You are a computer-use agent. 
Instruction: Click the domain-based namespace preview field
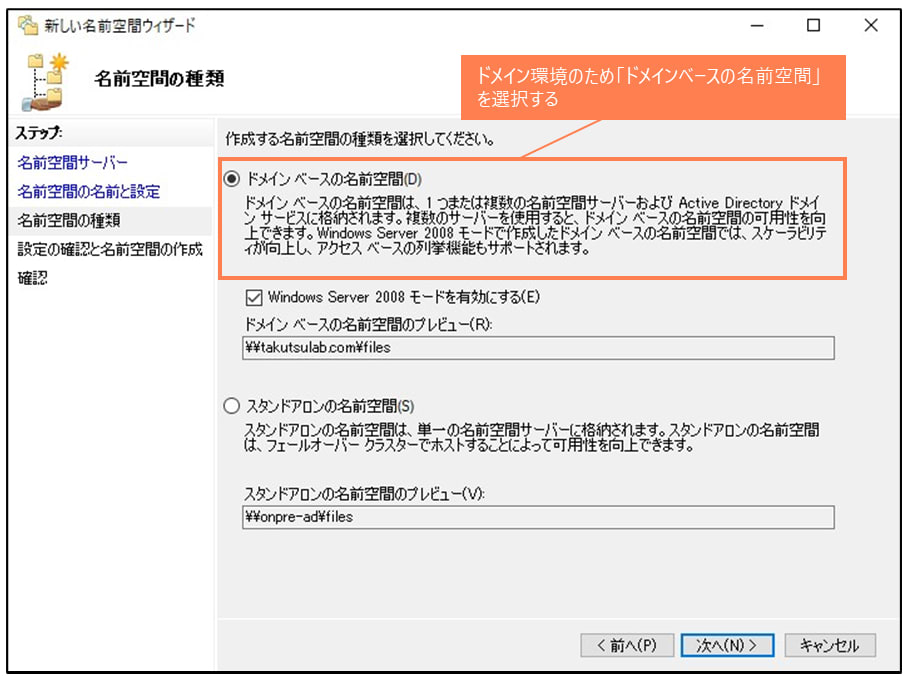[538, 348]
